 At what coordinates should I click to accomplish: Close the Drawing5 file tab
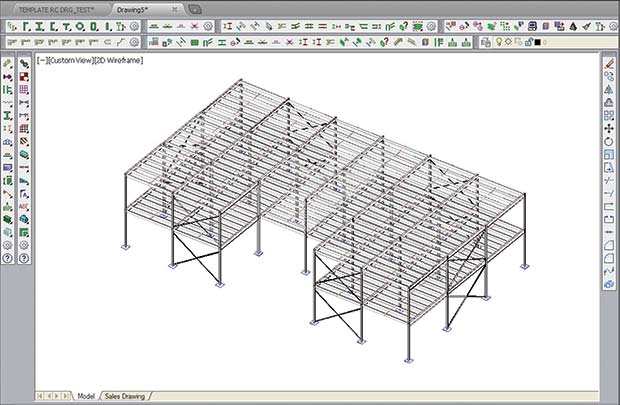(x=176, y=8)
